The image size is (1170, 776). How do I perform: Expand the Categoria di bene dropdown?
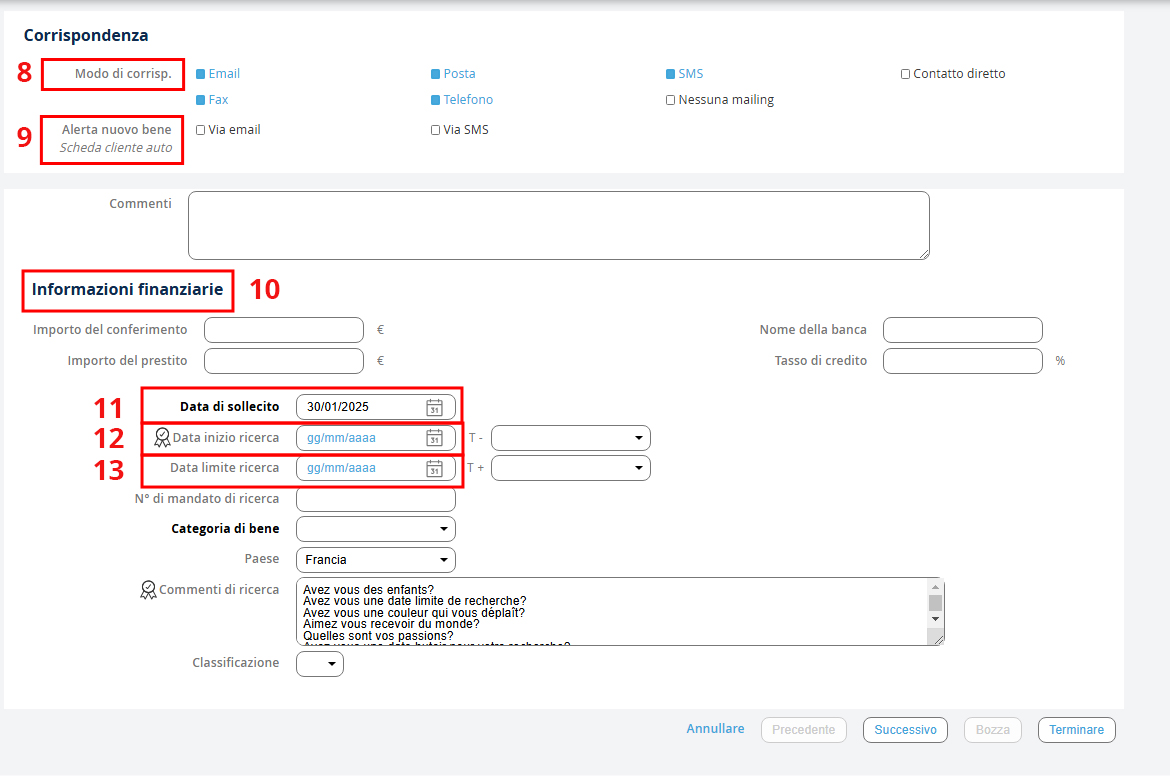[x=376, y=529]
